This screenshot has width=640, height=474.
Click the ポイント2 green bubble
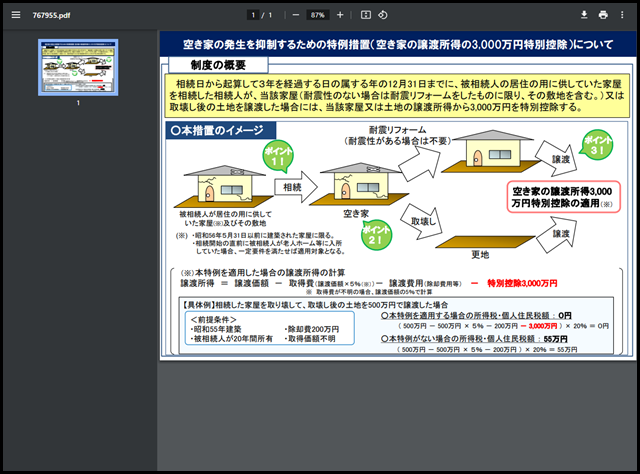376,235
